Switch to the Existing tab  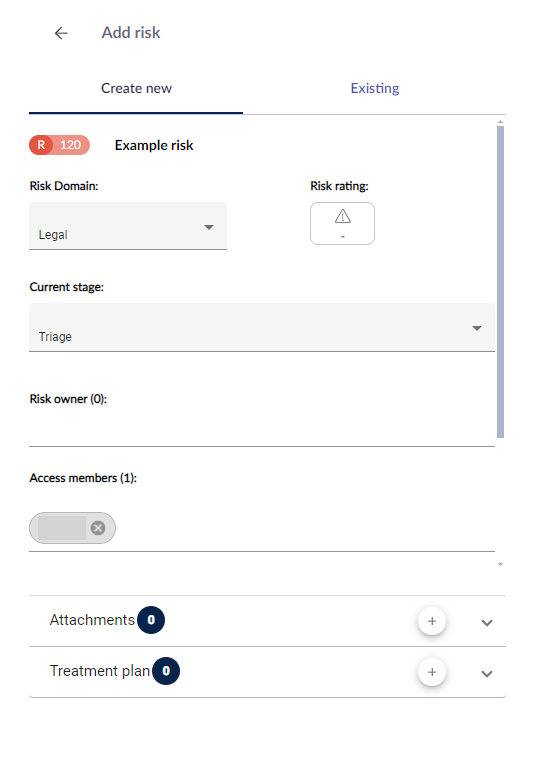tap(375, 88)
